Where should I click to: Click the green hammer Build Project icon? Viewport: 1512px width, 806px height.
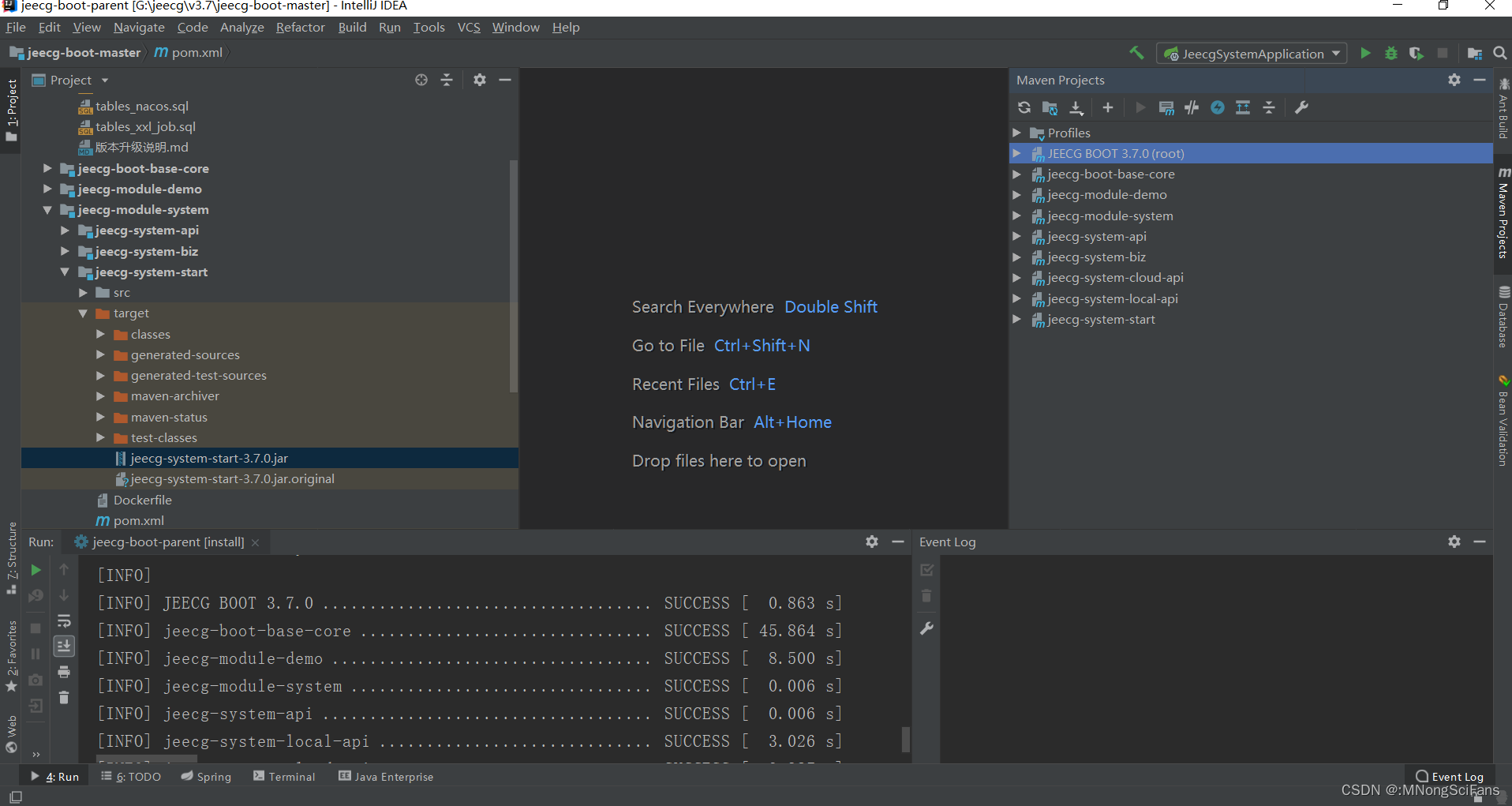click(1136, 53)
